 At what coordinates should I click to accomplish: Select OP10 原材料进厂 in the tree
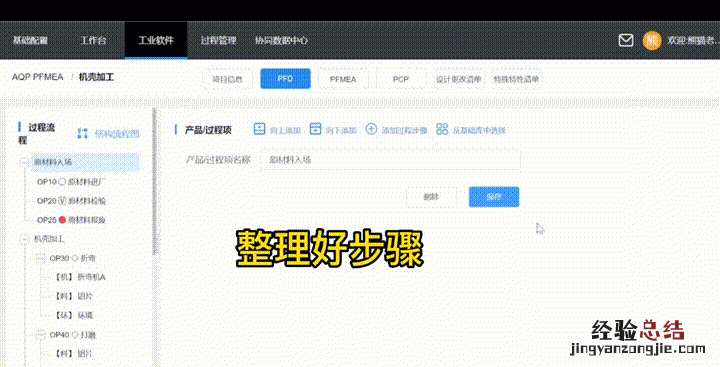(71, 182)
